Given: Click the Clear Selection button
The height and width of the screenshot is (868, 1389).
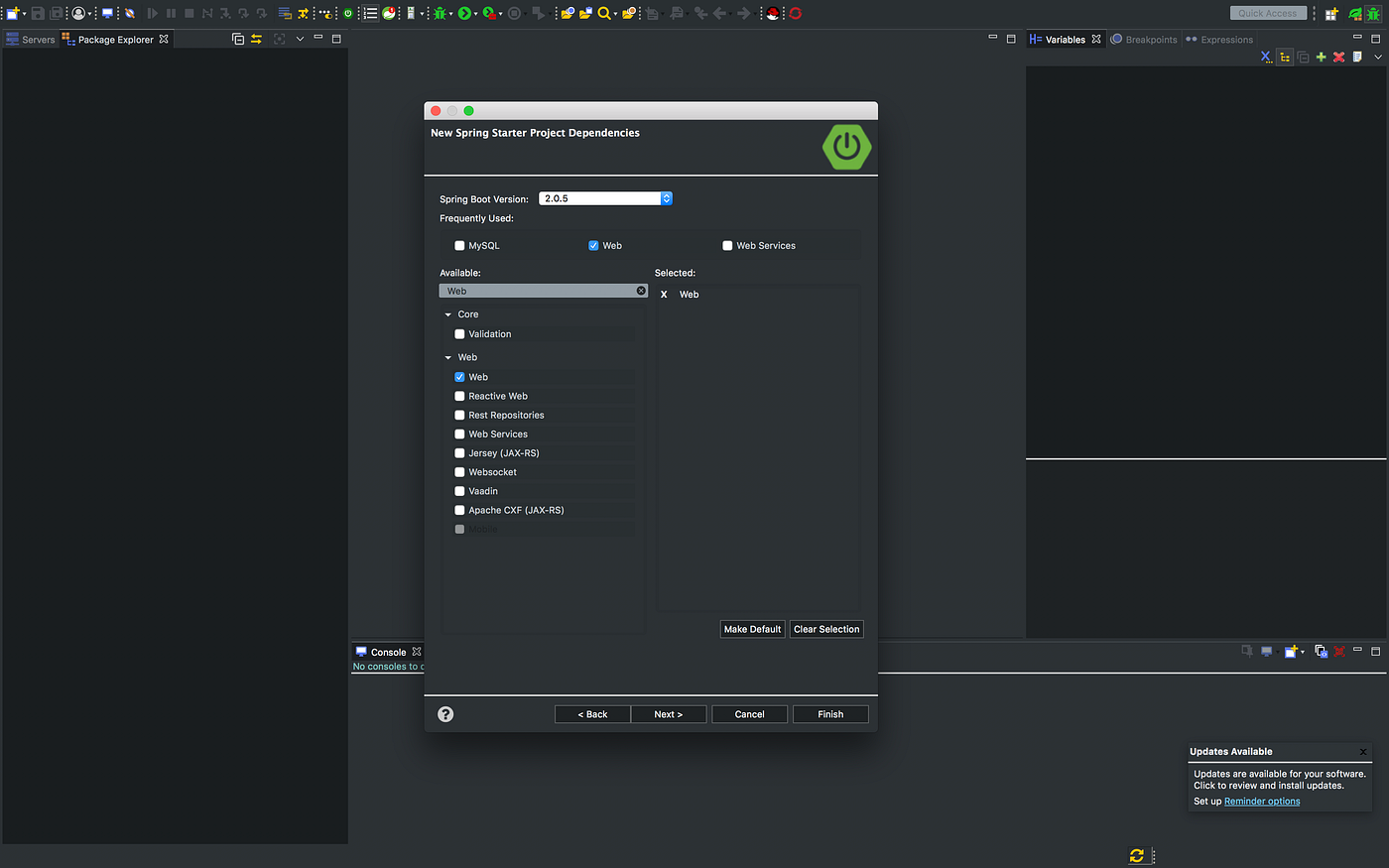Looking at the screenshot, I should pos(826,629).
